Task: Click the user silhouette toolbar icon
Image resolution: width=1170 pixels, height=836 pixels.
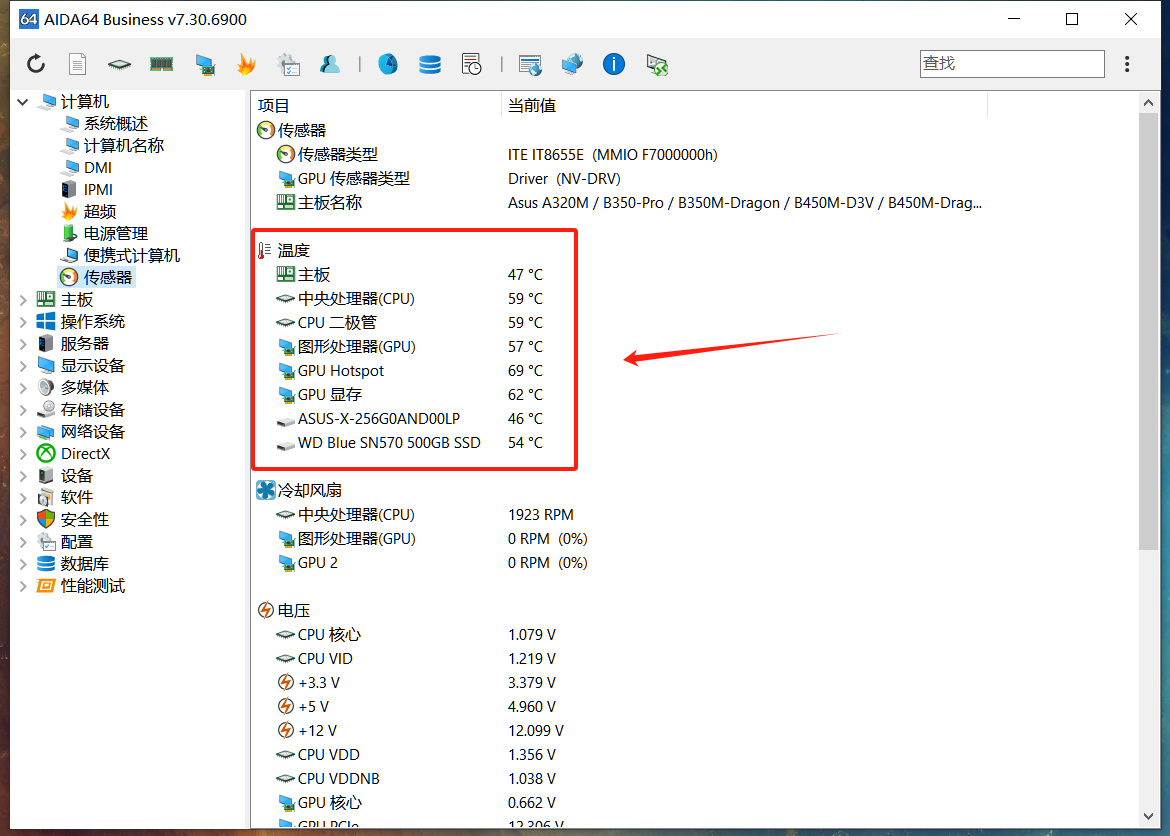Action: pos(330,64)
